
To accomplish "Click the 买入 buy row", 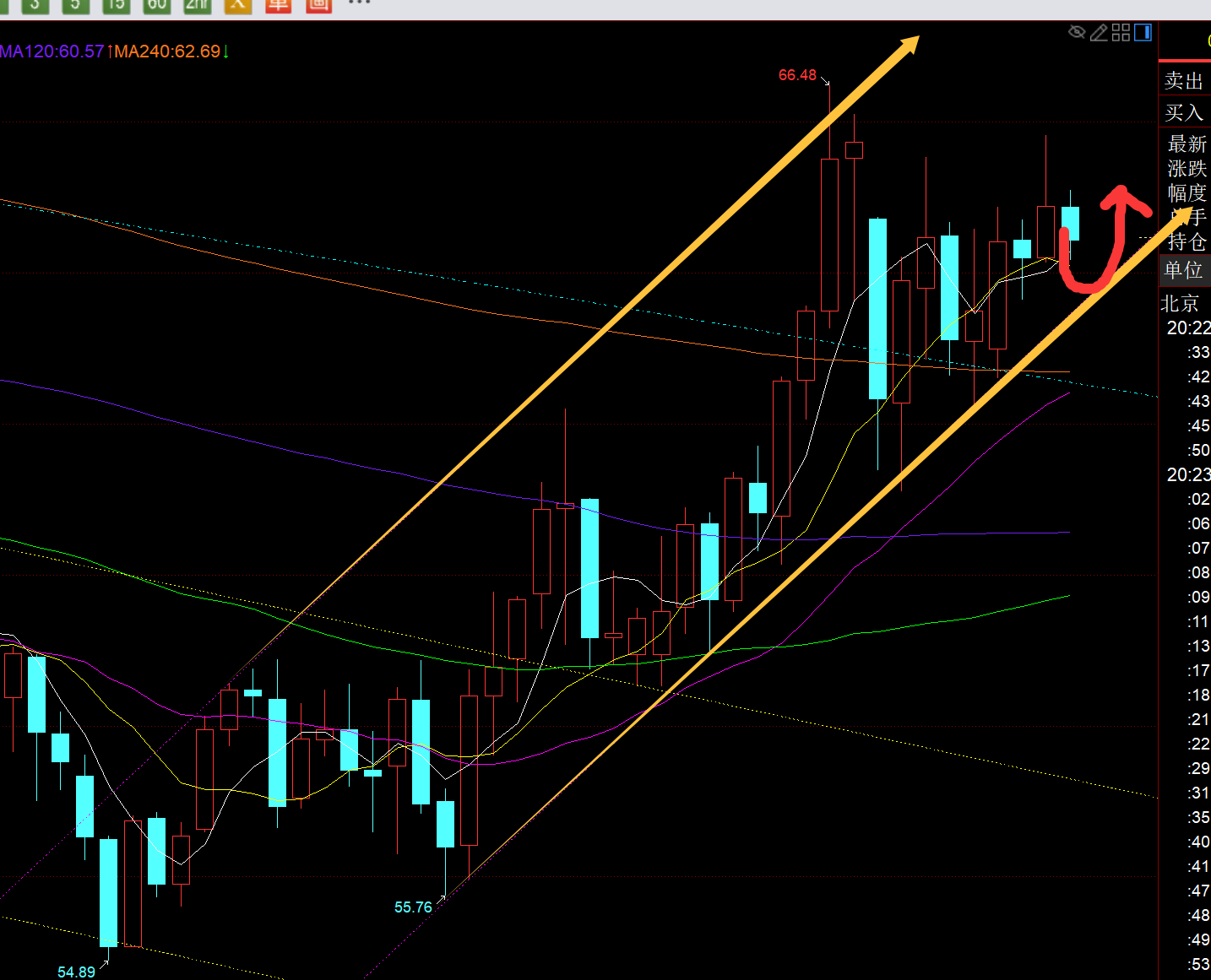I will click(1183, 112).
